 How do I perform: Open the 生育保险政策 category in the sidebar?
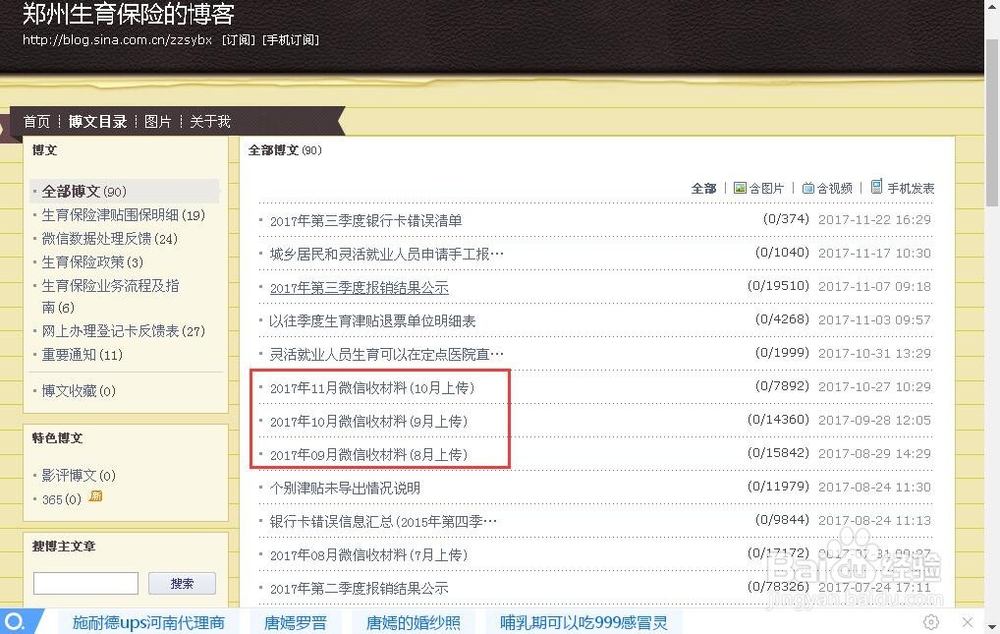87,262
